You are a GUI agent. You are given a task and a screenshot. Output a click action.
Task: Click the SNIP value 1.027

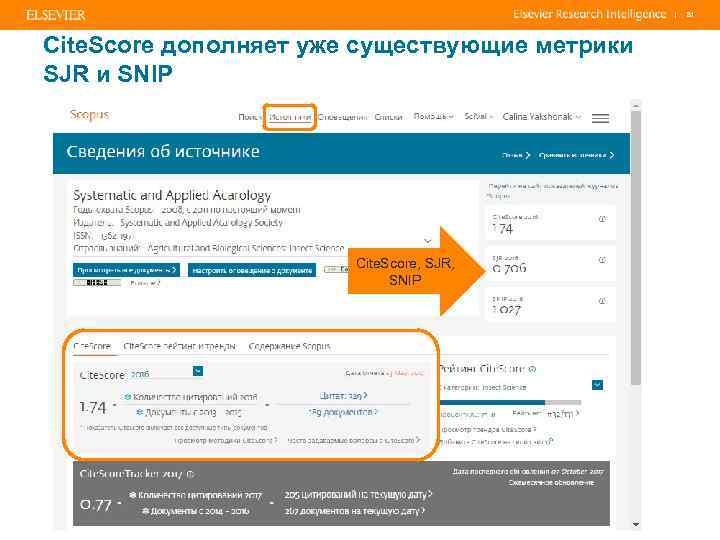click(x=506, y=310)
